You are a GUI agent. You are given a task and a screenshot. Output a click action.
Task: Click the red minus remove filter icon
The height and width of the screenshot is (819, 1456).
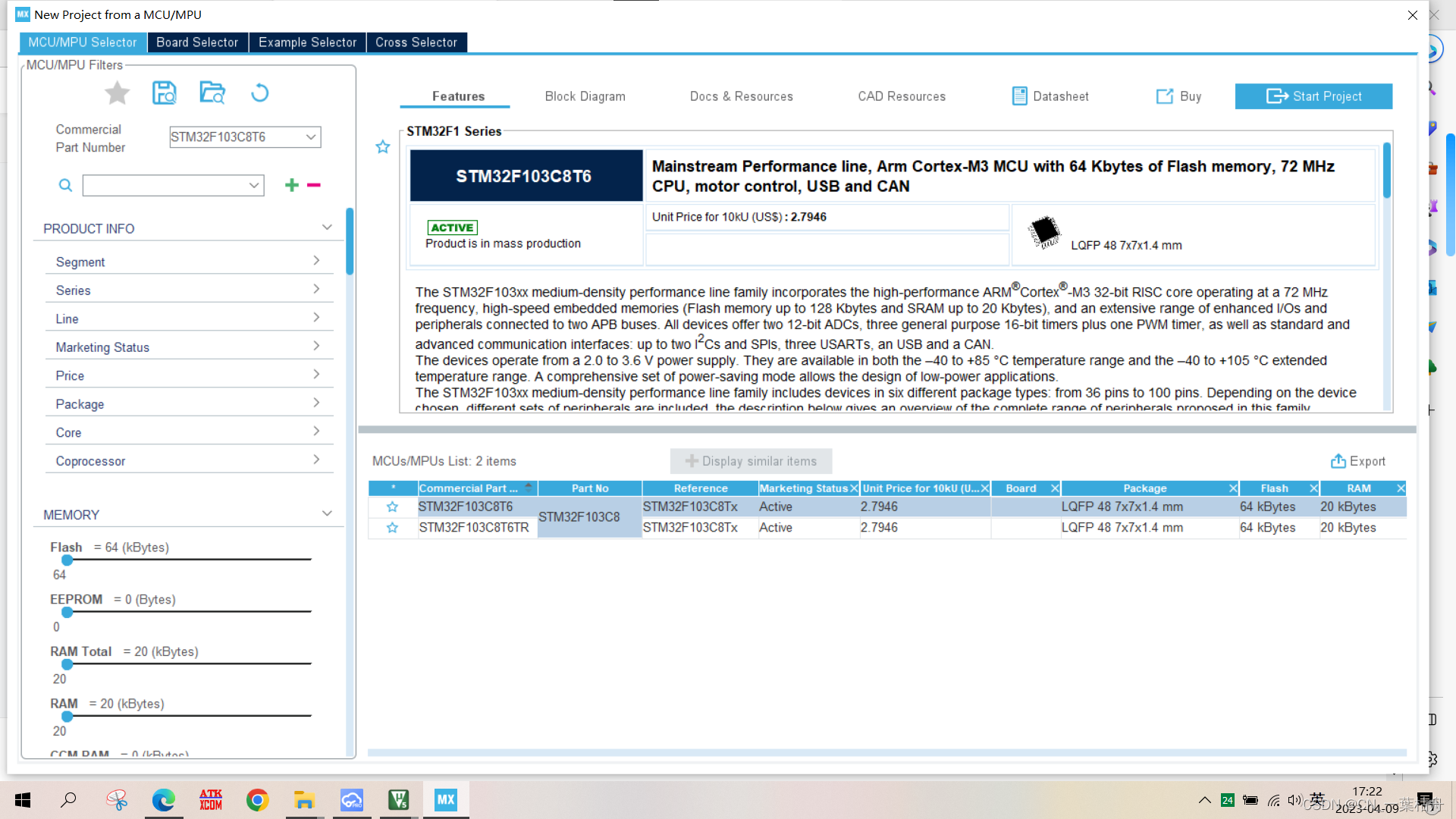pyautogui.click(x=314, y=185)
